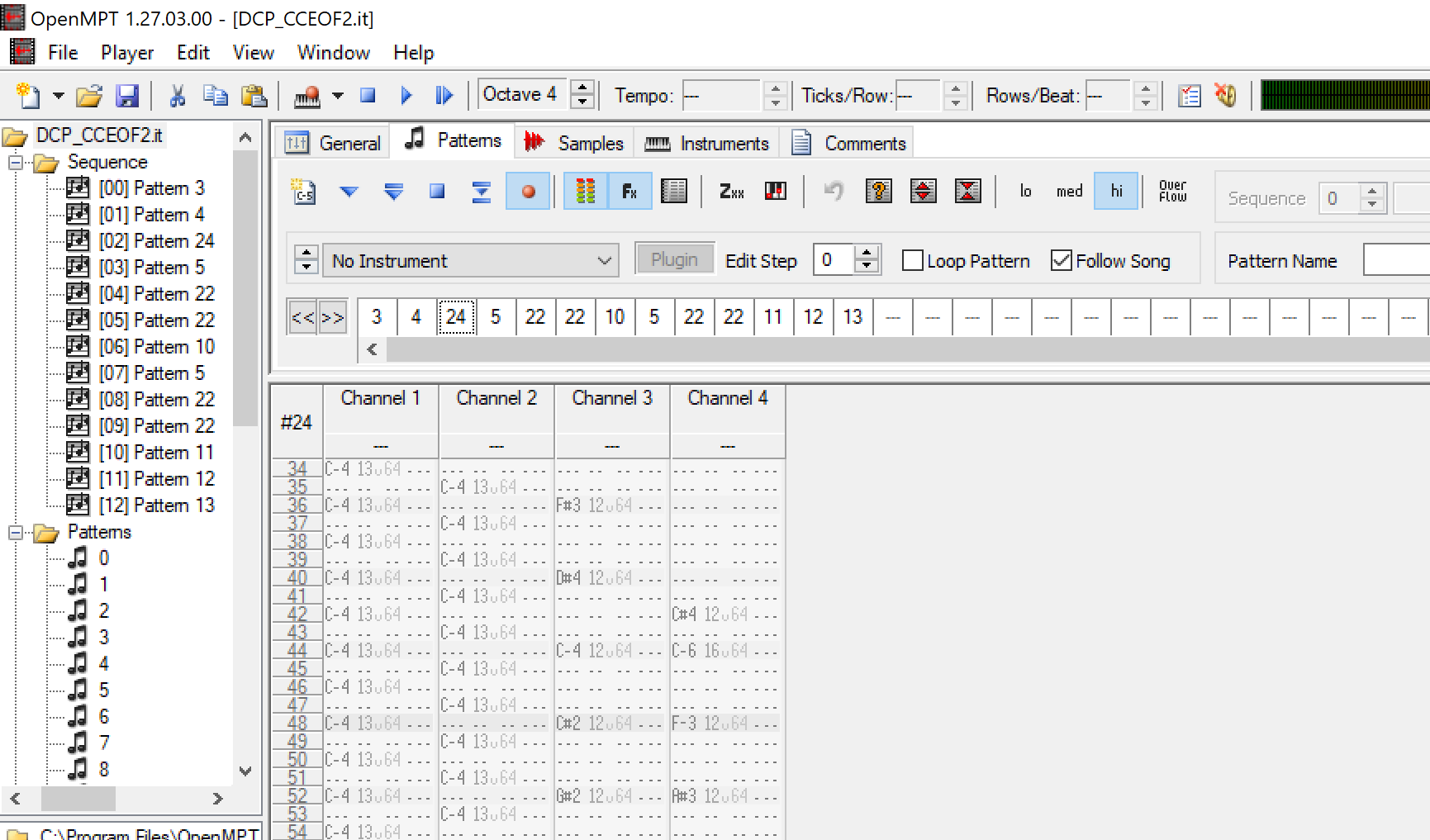Viewport: 1430px width, 840px height.
Task: Click play row icon in pattern toolbar
Action: coord(481,192)
